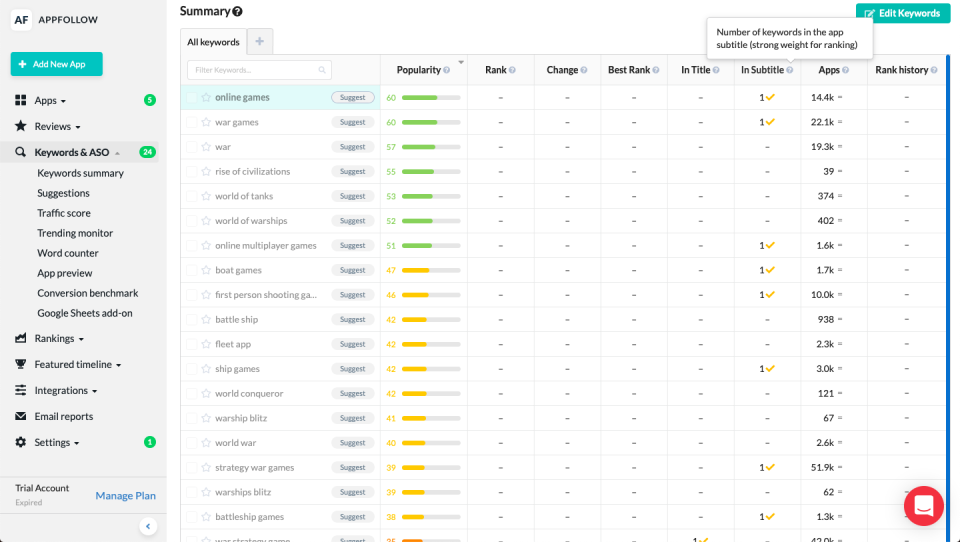Expand the Rankings sidebar section
The image size is (960, 542).
[59, 339]
